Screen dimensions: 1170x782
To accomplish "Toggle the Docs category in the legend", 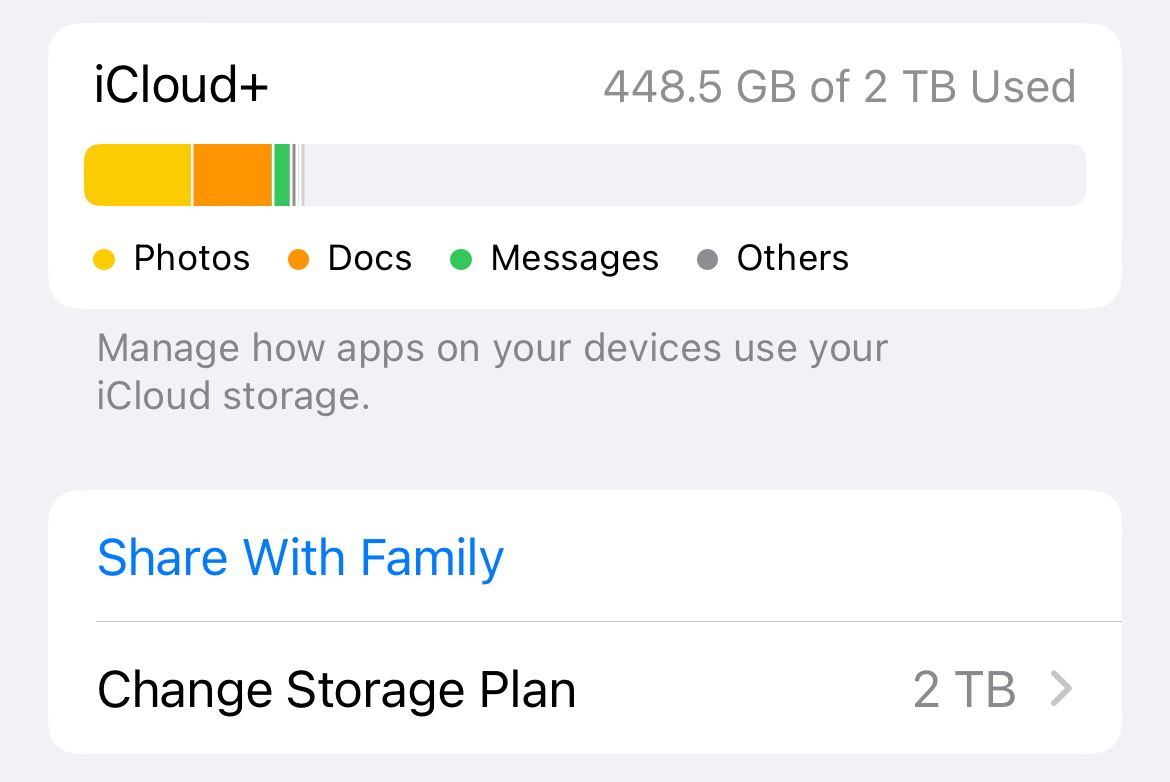I will click(369, 258).
